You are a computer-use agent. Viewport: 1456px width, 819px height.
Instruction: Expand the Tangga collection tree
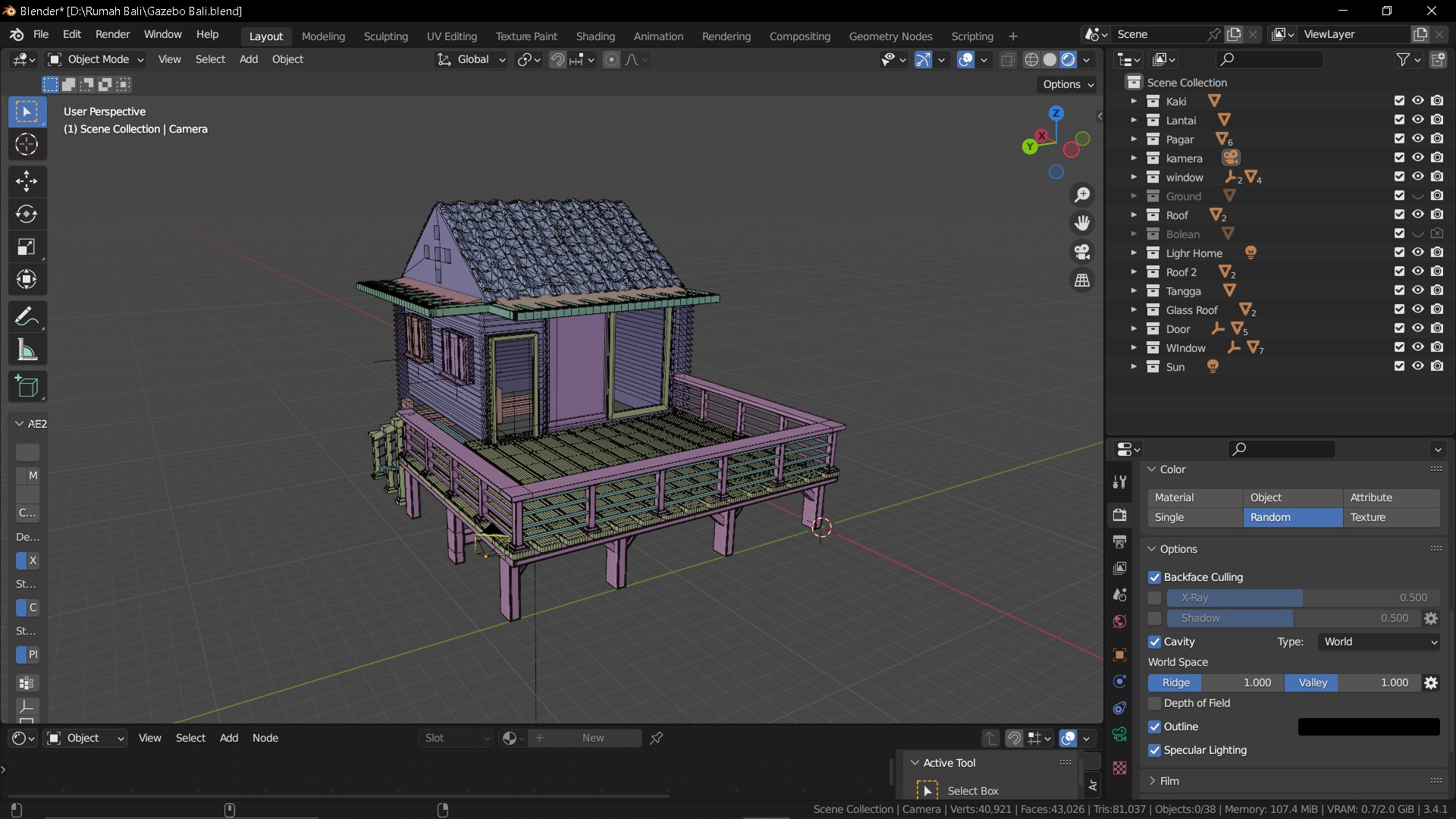(x=1133, y=290)
